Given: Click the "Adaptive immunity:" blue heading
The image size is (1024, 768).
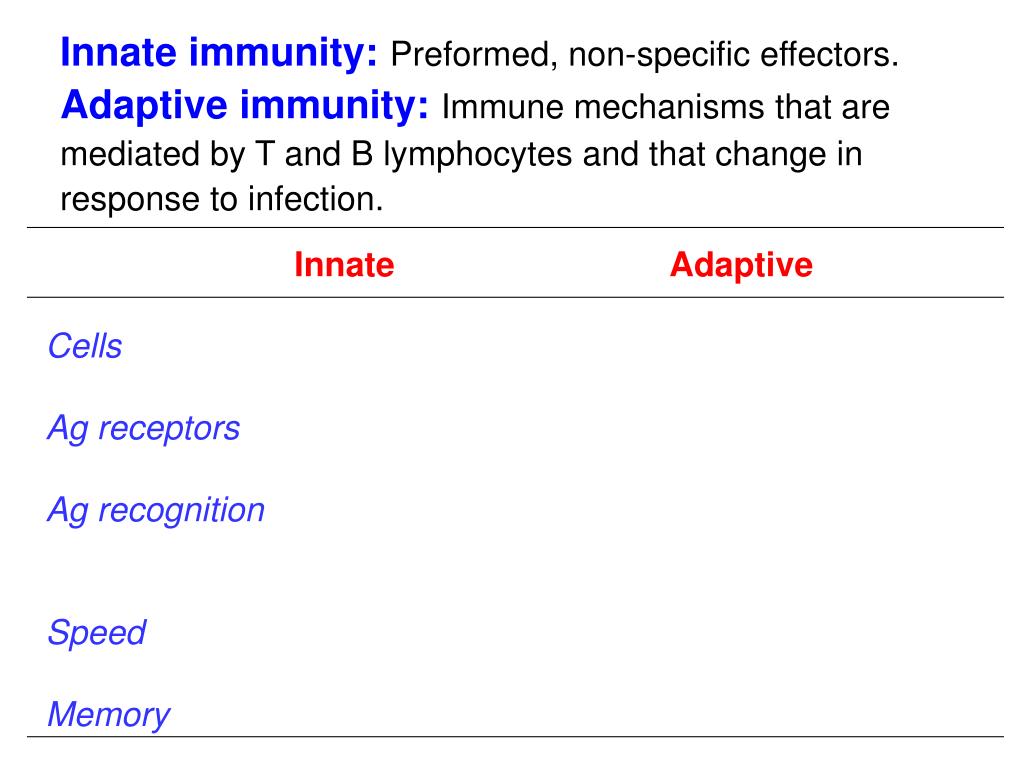Looking at the screenshot, I should point(245,104).
